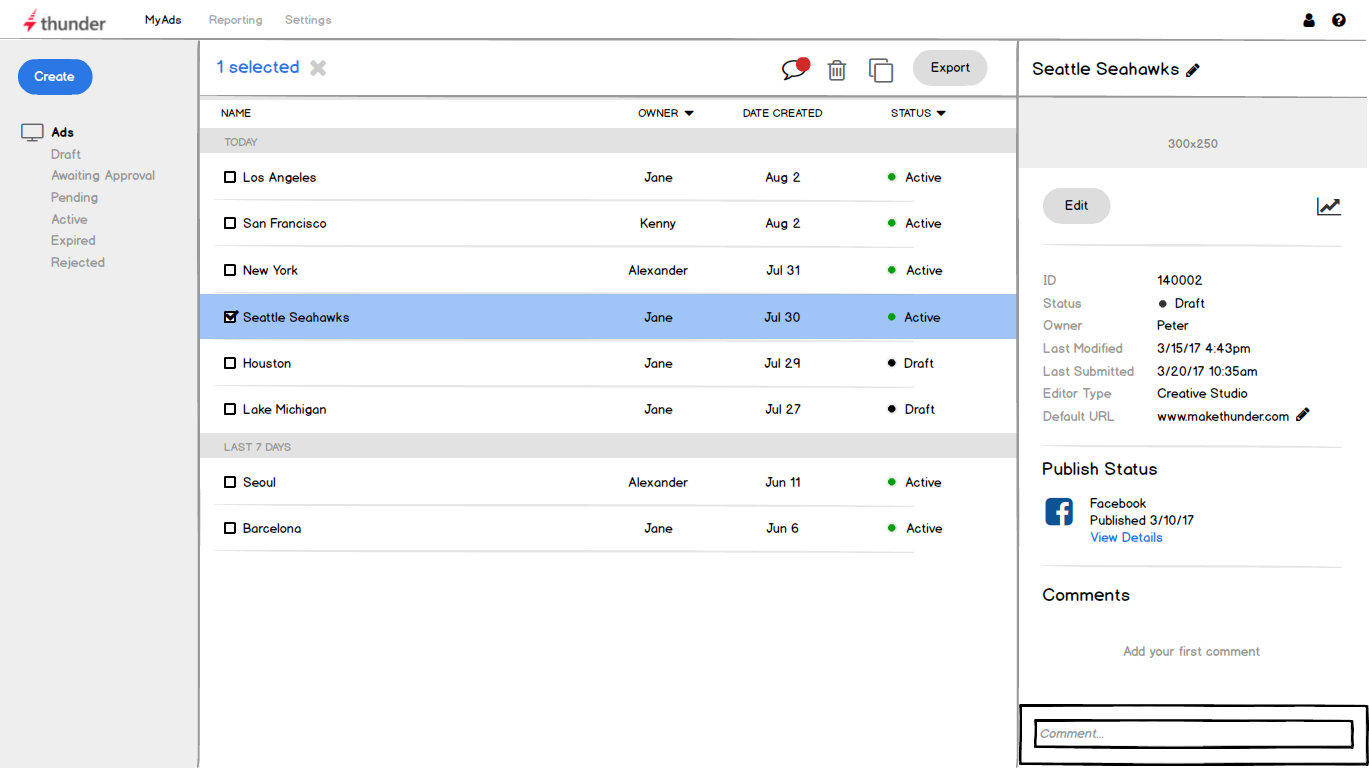1369x768 pixels.
Task: Click the Jun 11 date cell
Action: pyautogui.click(x=783, y=482)
